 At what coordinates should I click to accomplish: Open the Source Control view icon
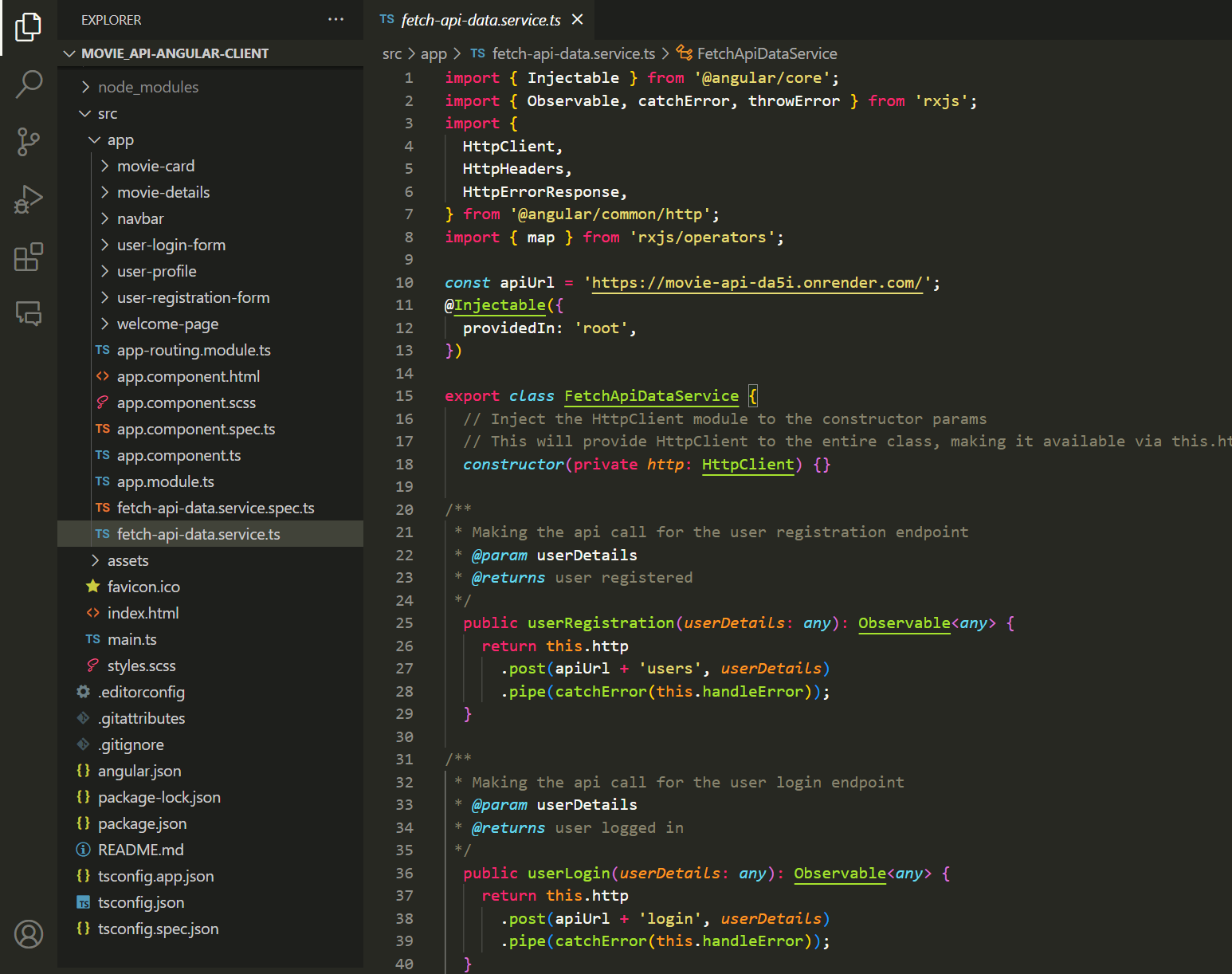[x=29, y=142]
